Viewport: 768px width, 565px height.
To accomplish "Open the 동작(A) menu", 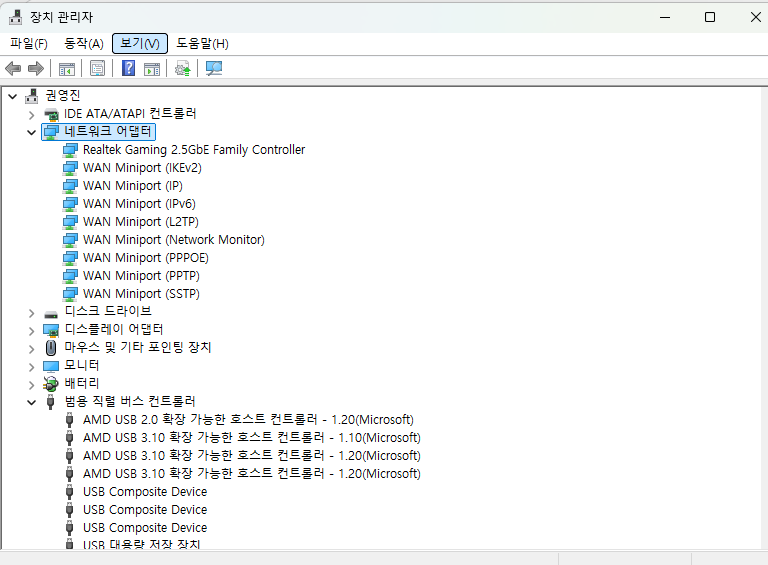I will [83, 43].
